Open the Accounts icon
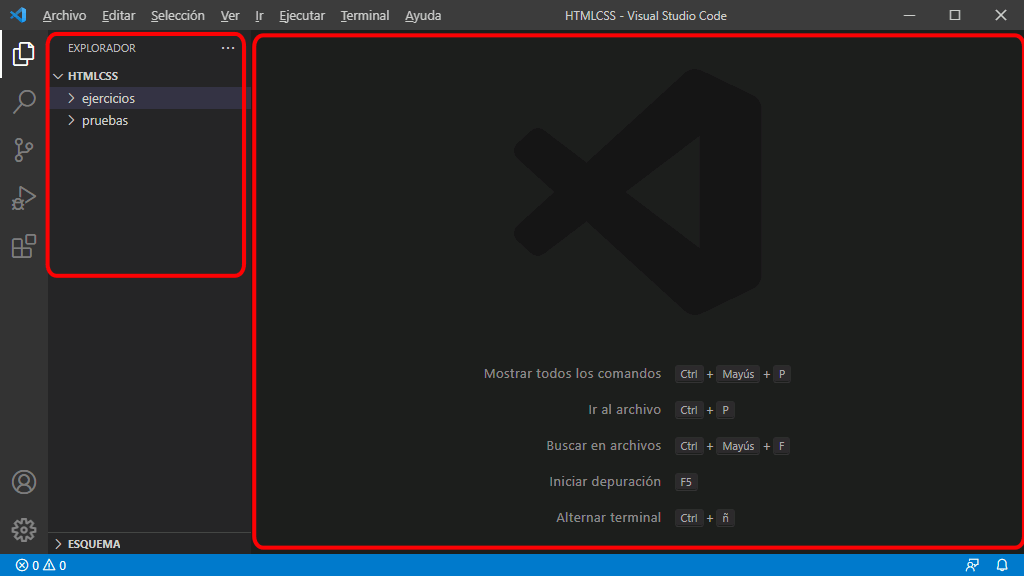The width and height of the screenshot is (1024, 576). pyautogui.click(x=24, y=482)
